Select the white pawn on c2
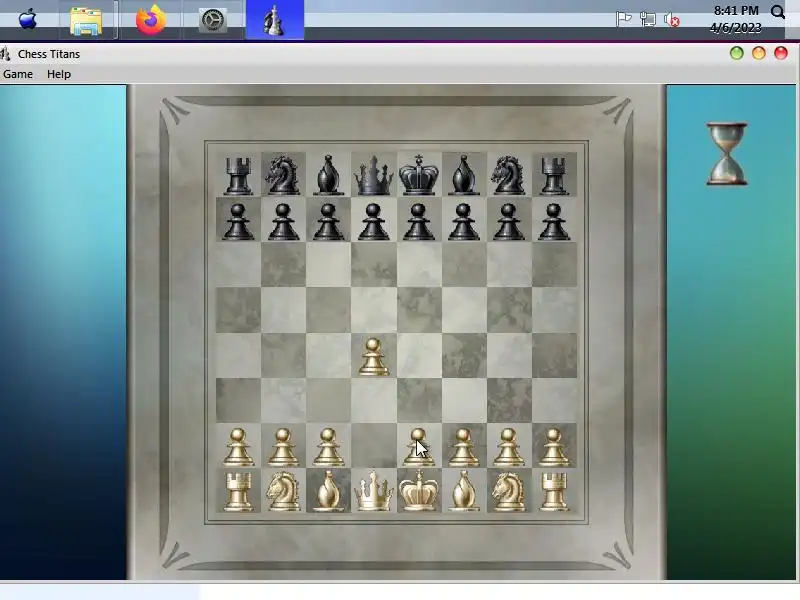 (328, 447)
